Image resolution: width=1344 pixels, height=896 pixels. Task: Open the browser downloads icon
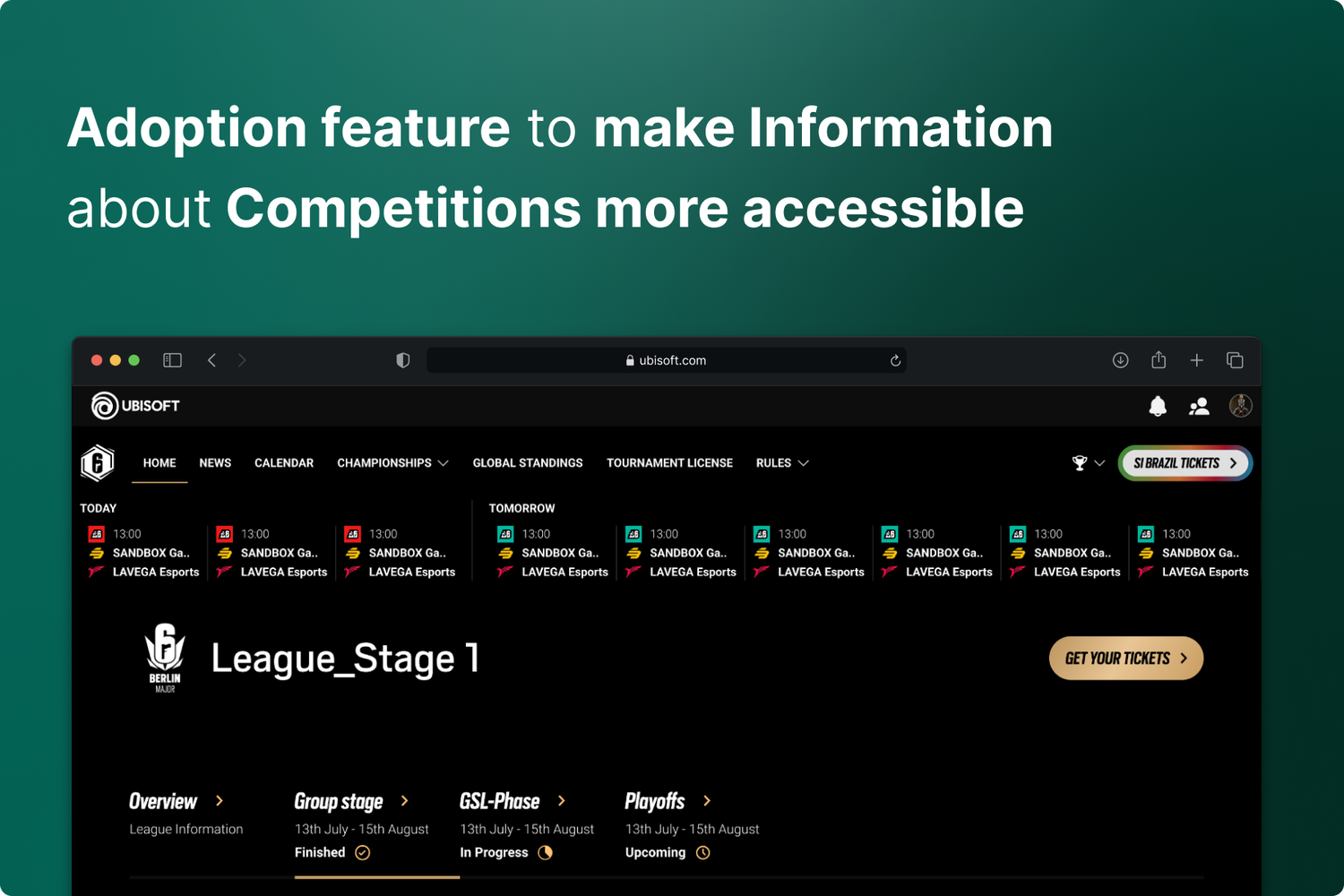[1120, 360]
